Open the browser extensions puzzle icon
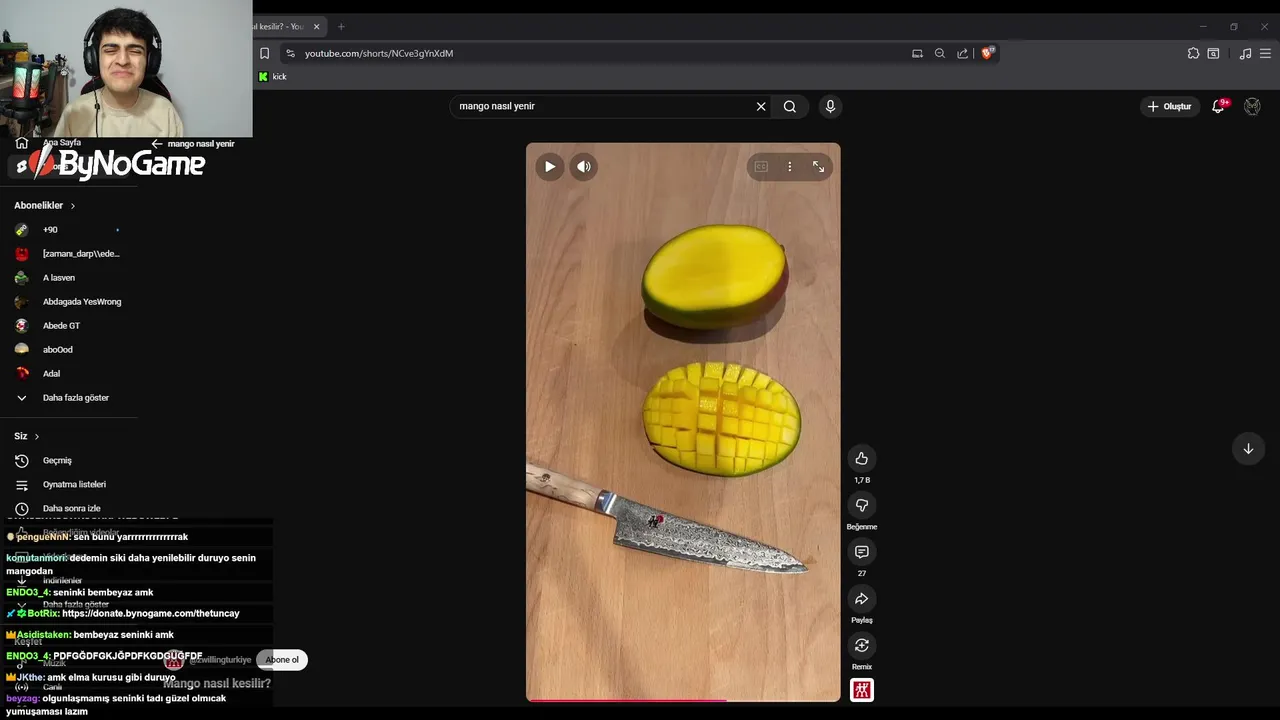 (1193, 53)
